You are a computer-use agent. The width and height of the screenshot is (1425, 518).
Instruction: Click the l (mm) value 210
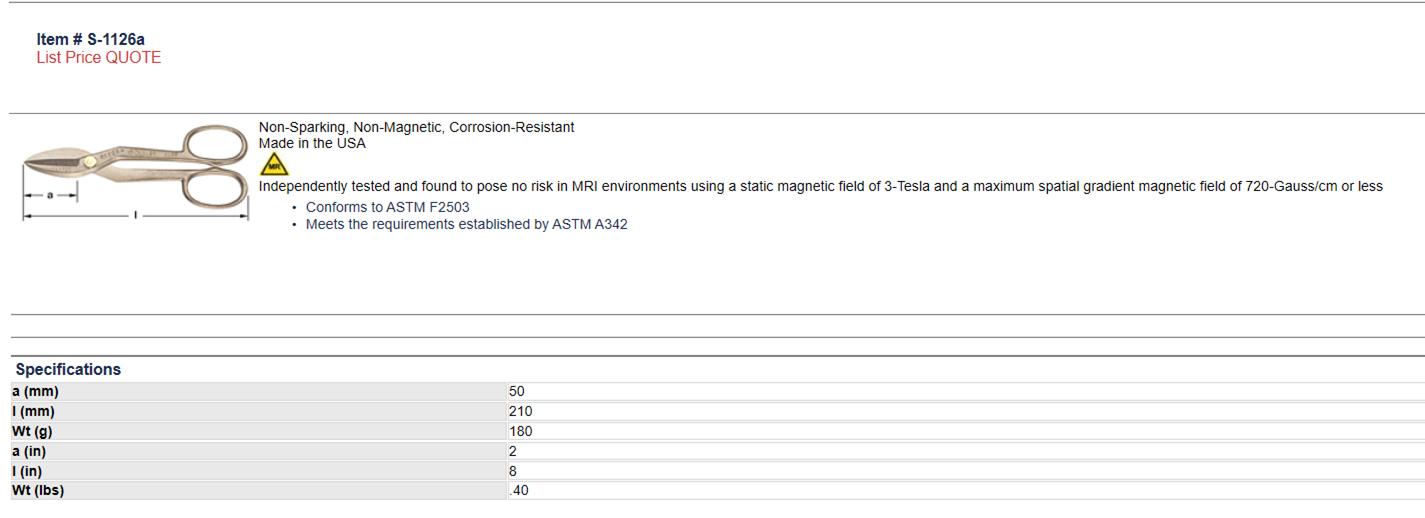[520, 411]
